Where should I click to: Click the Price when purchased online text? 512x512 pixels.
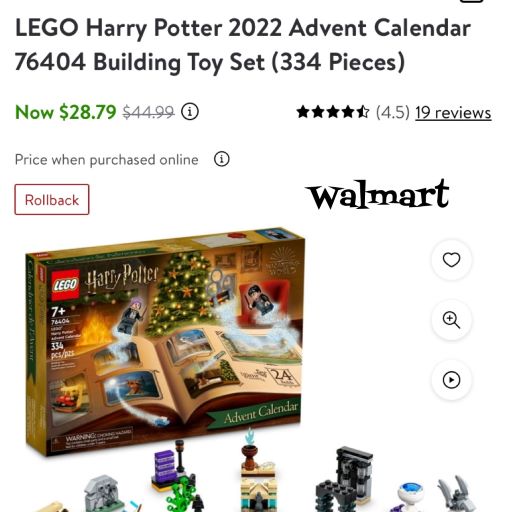pos(107,160)
